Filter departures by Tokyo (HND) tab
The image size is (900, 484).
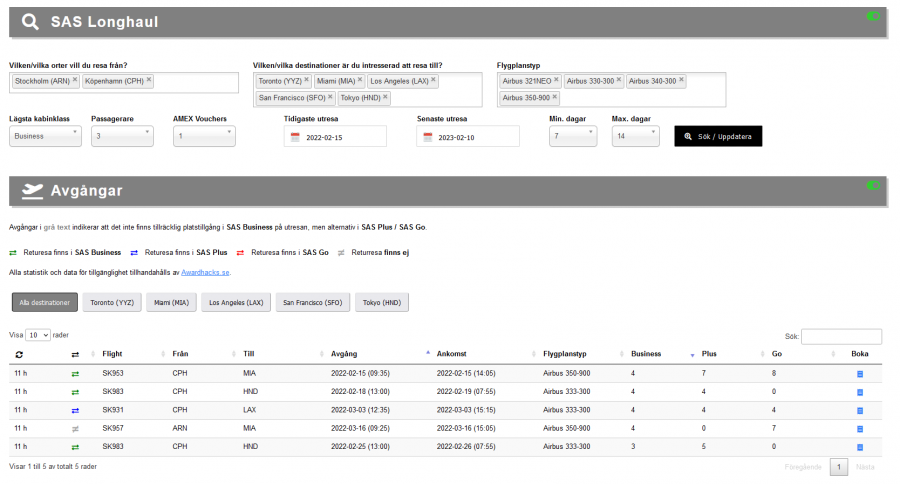(x=382, y=302)
